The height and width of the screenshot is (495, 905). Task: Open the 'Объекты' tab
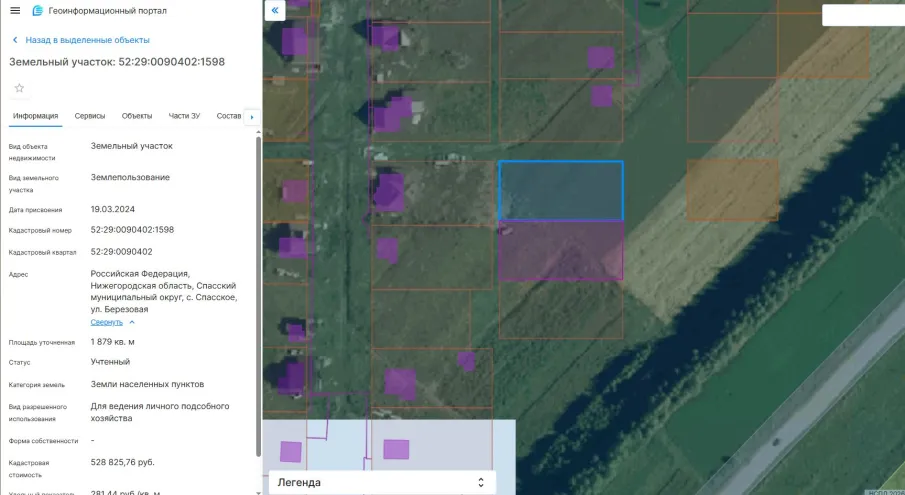[x=137, y=116]
